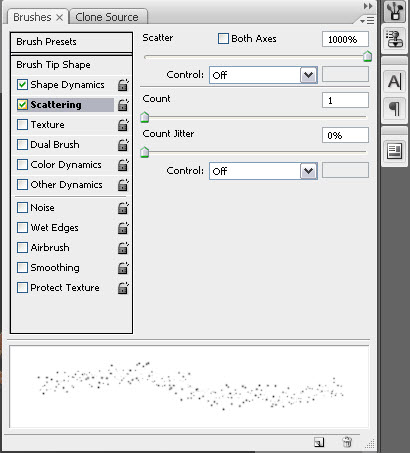Viewport: 410px width, 453px height.
Task: Toggle lock icon for Texture
Action: pyautogui.click(x=123, y=125)
